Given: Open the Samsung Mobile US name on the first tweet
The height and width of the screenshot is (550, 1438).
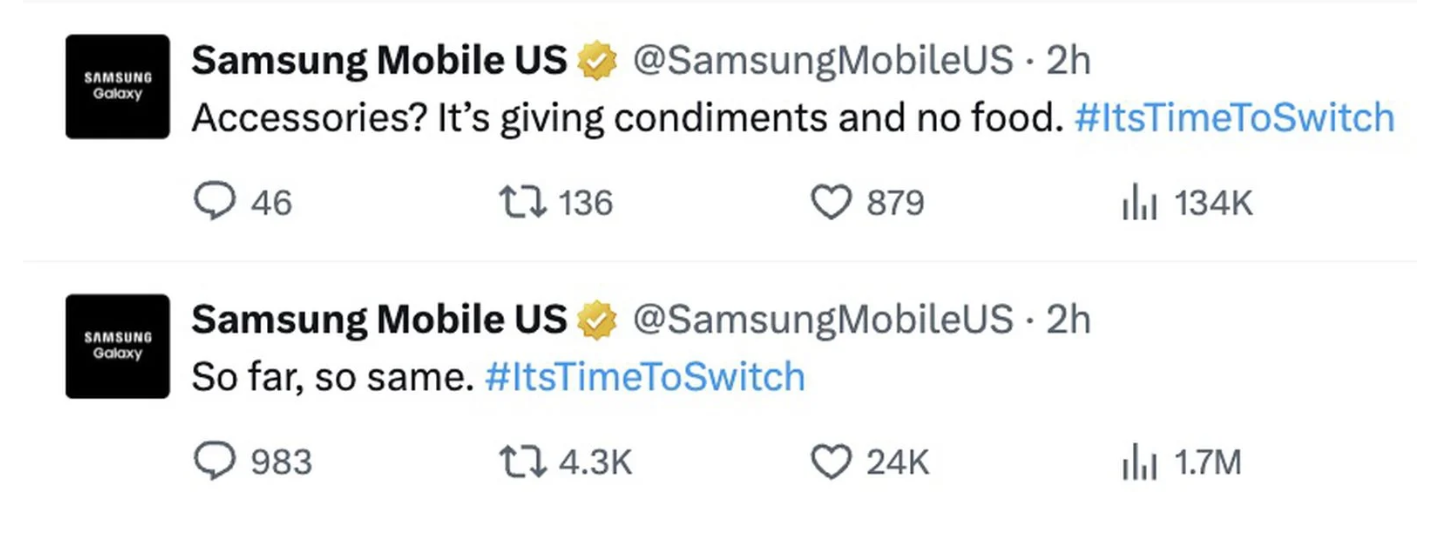Looking at the screenshot, I should pos(379,61).
